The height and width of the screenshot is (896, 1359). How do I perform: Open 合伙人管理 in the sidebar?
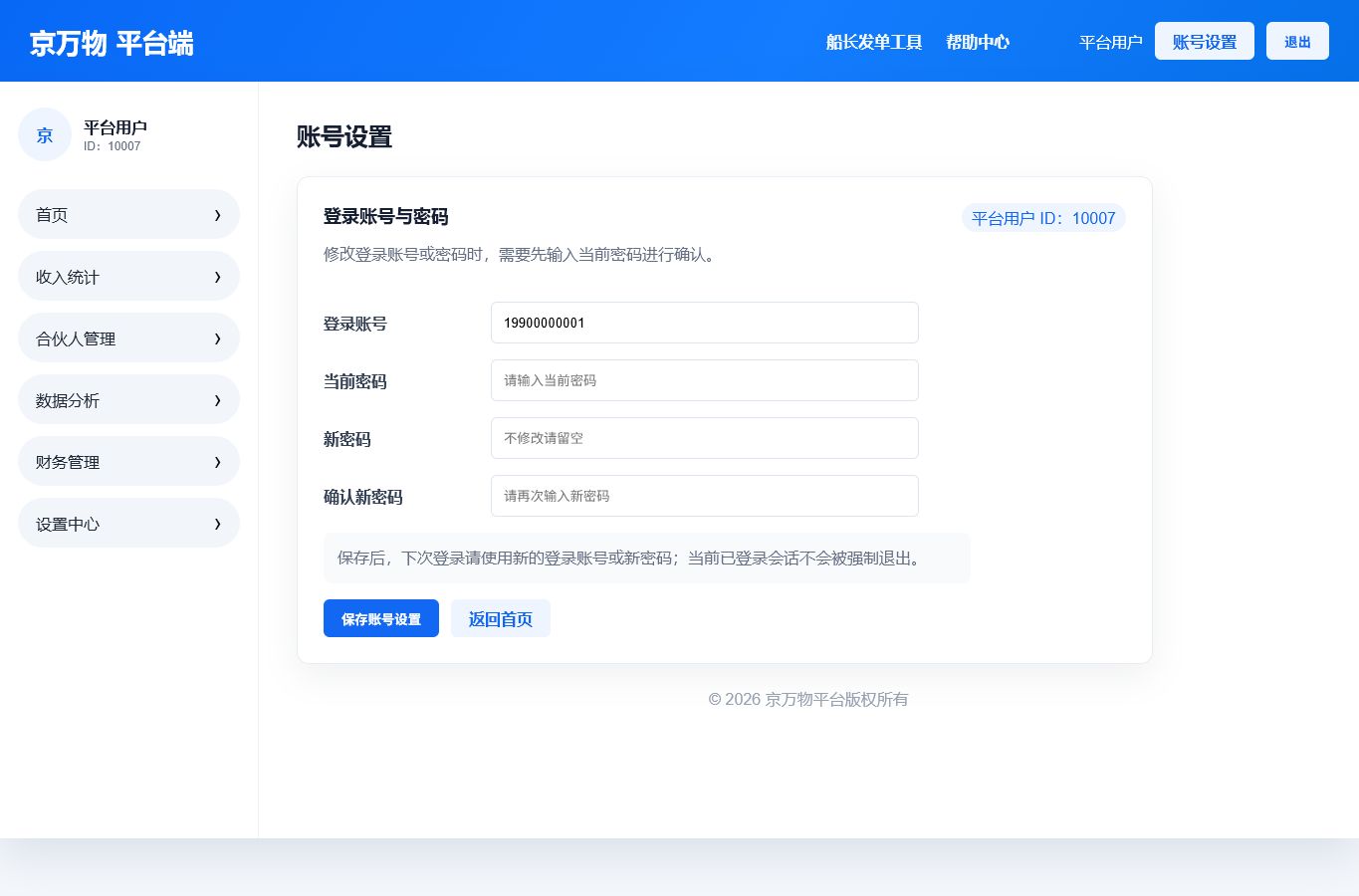tap(128, 337)
